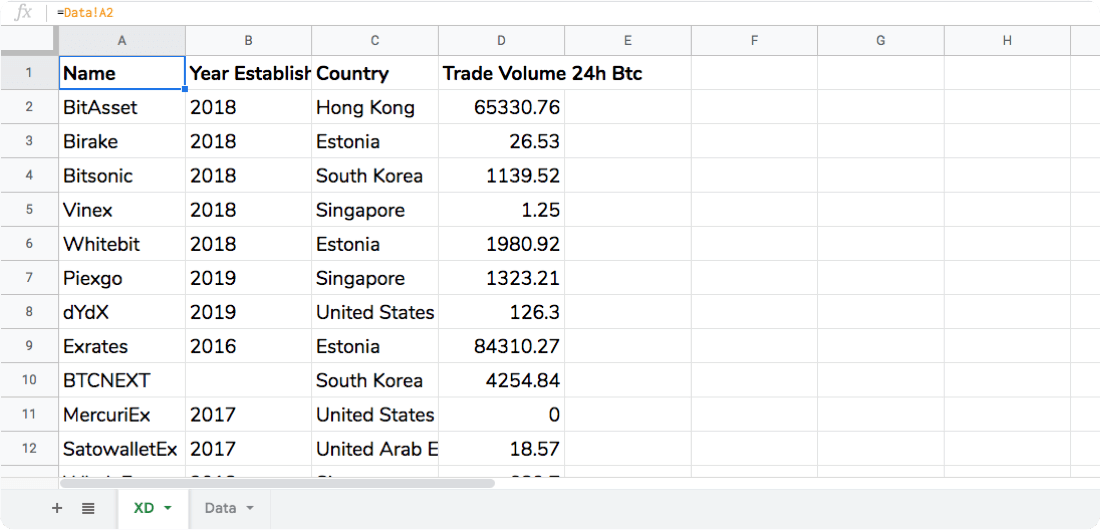
Task: Switch to the Data sheet tab
Action: coord(229,508)
